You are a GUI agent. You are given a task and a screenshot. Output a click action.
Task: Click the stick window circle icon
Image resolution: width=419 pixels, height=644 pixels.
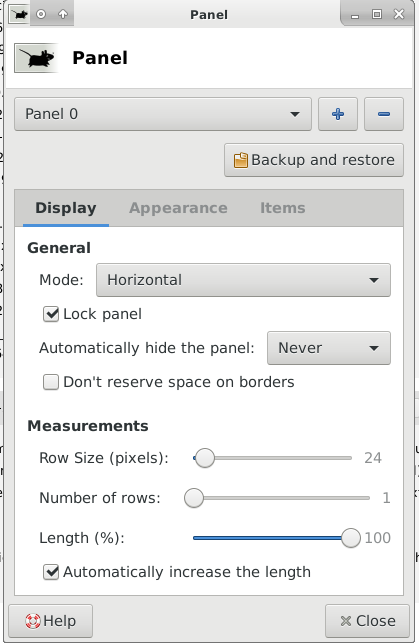[x=41, y=14]
